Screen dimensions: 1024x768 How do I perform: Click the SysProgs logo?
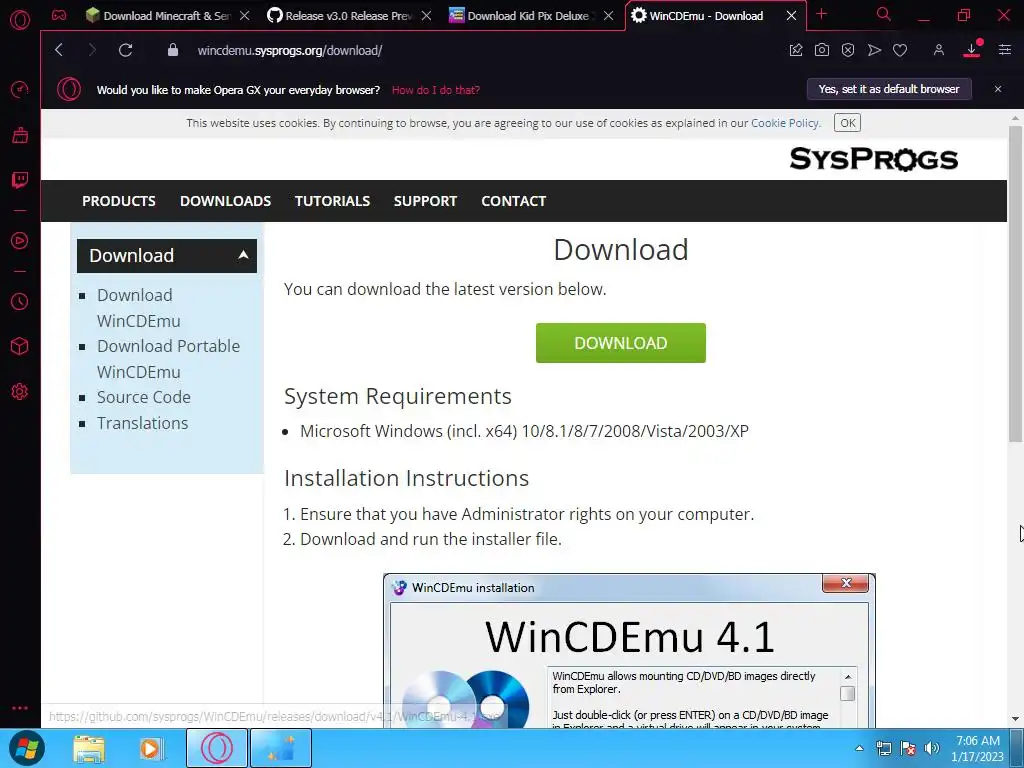(873, 159)
